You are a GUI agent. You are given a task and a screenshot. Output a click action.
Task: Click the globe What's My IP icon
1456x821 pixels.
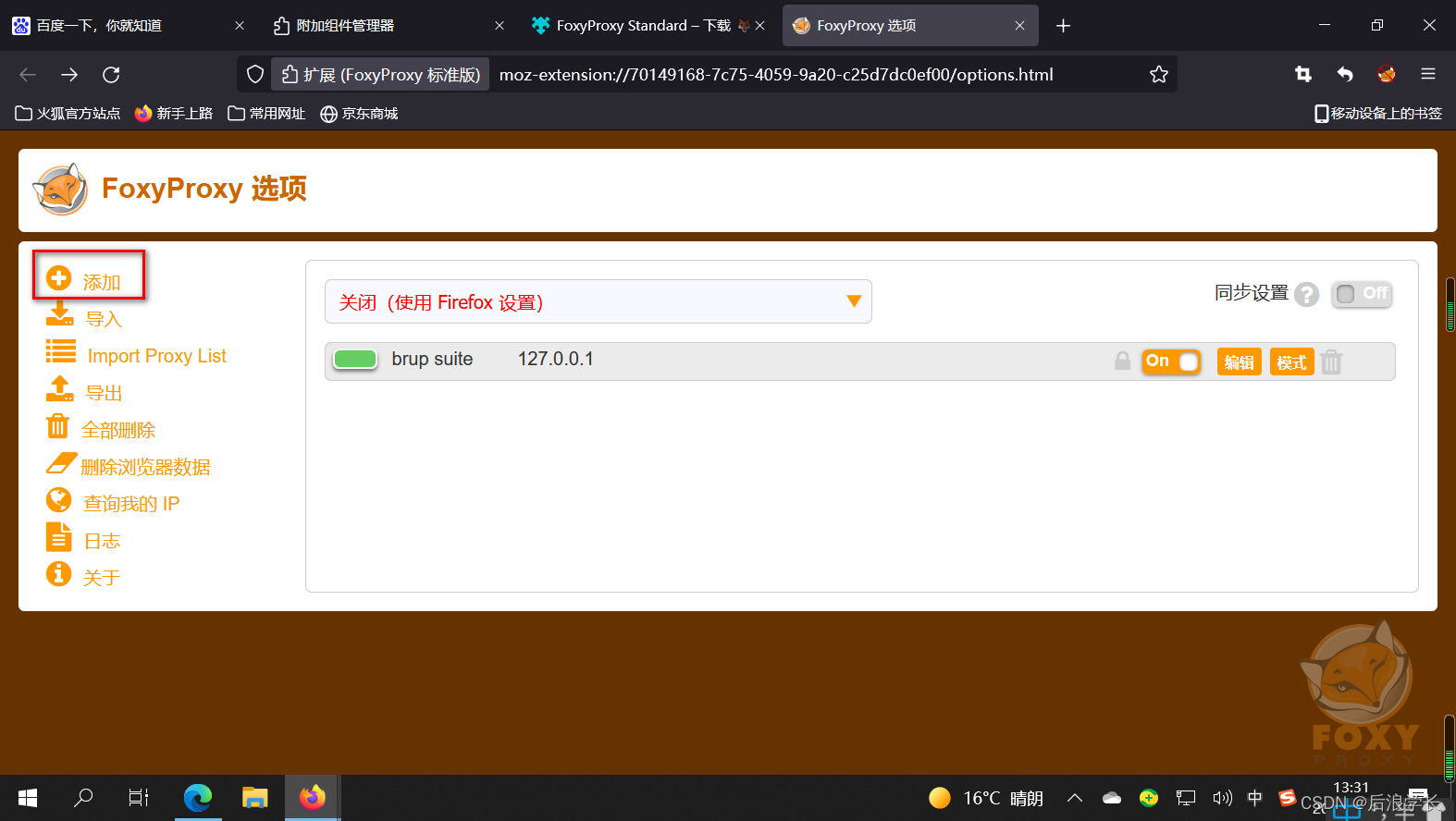59,500
